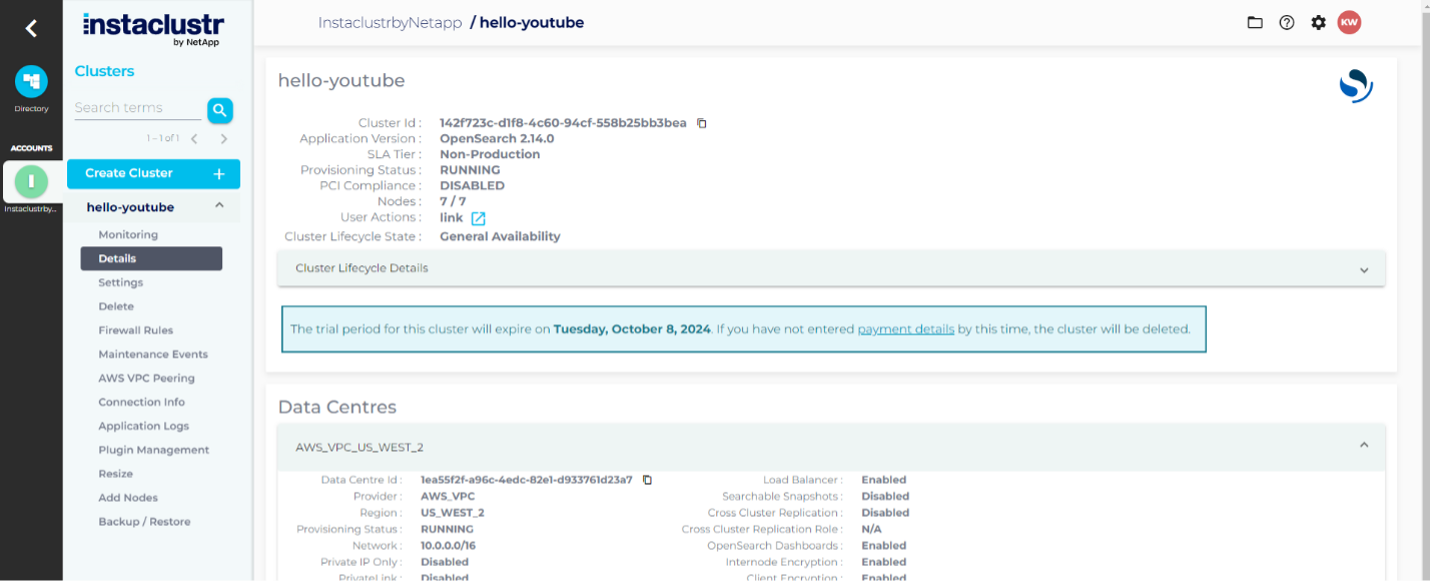Open Firewall Rules

pyautogui.click(x=136, y=331)
